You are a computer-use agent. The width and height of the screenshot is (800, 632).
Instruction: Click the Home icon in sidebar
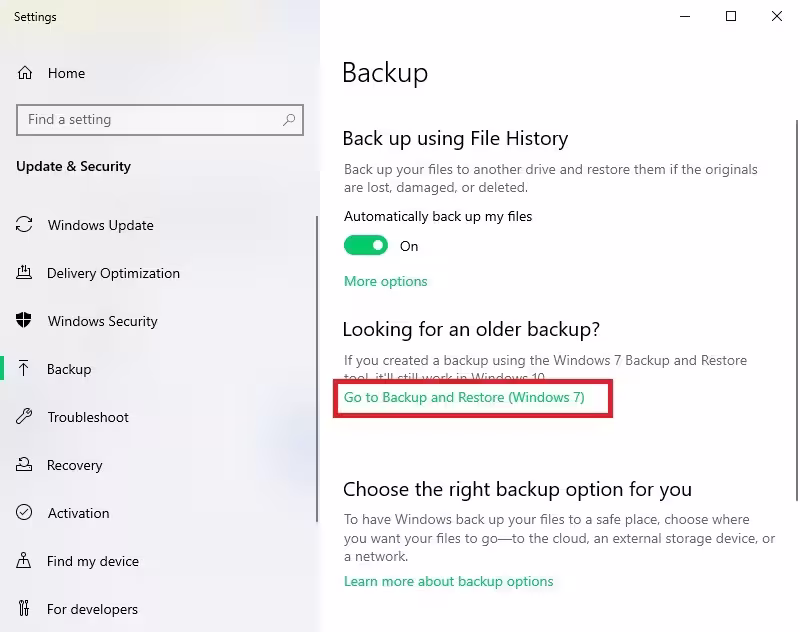(x=25, y=73)
